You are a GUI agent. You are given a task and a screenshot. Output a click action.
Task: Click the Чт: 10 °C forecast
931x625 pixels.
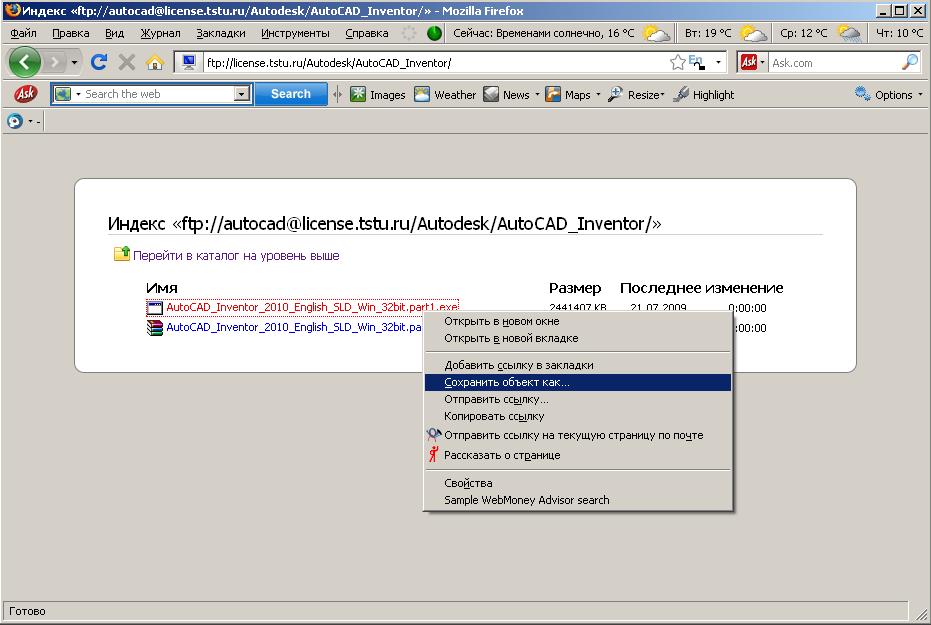(x=900, y=33)
